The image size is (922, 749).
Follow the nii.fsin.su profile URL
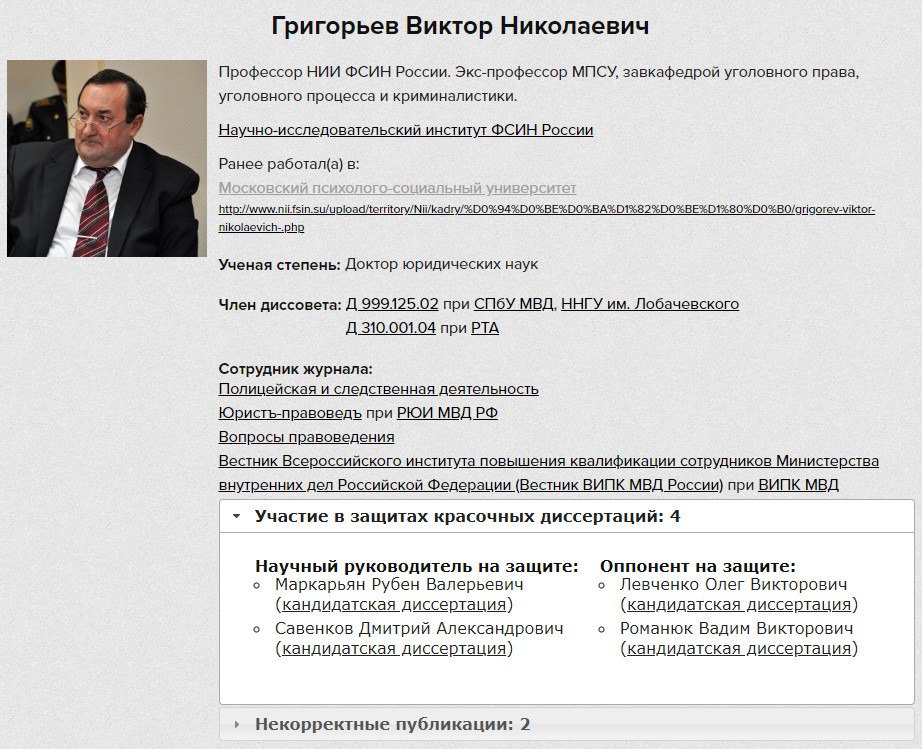[x=547, y=218]
